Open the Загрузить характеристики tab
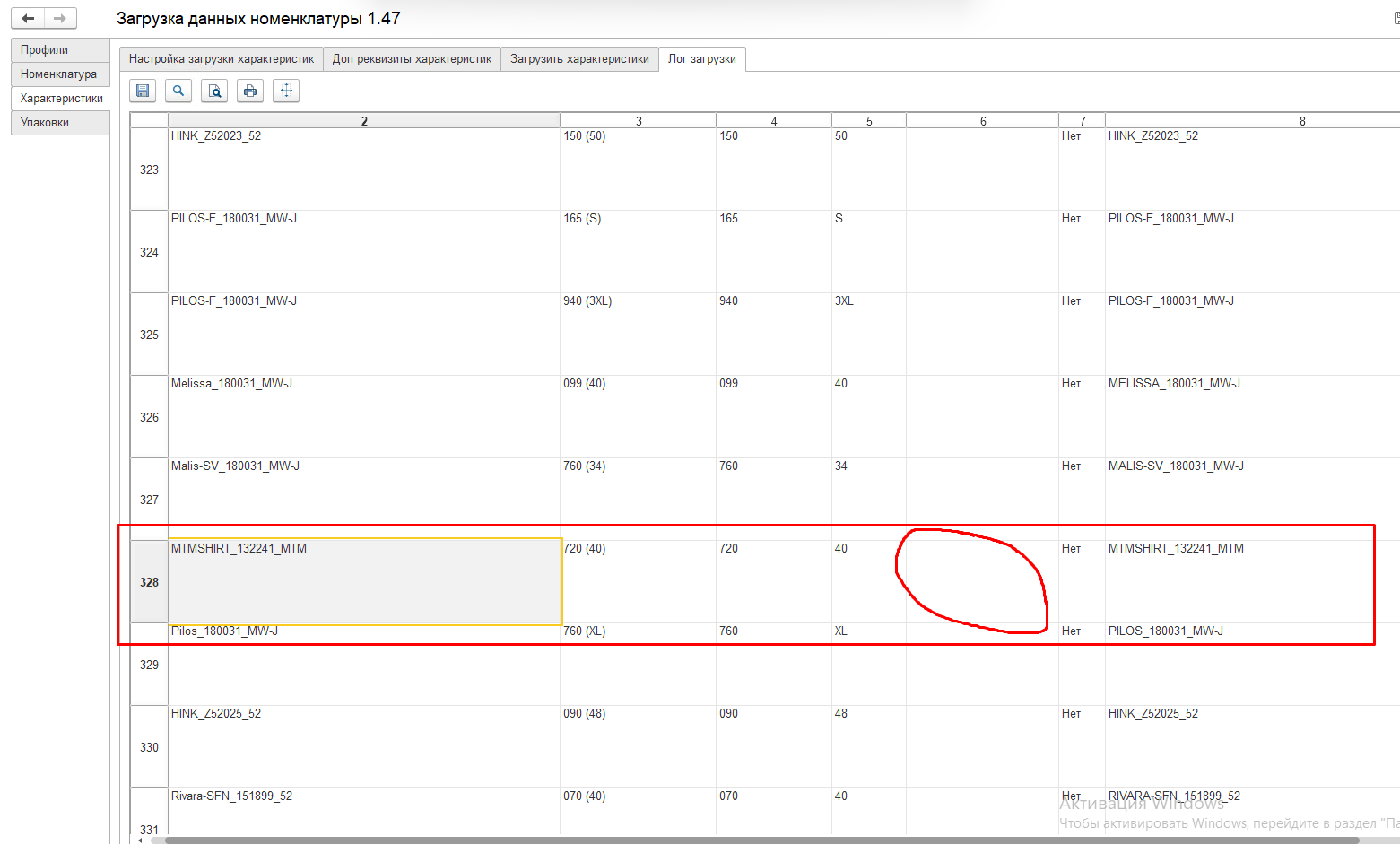1400x844 pixels. click(579, 59)
